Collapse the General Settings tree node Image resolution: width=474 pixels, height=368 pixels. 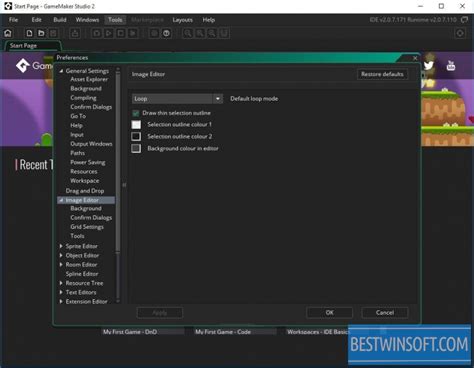(x=61, y=71)
